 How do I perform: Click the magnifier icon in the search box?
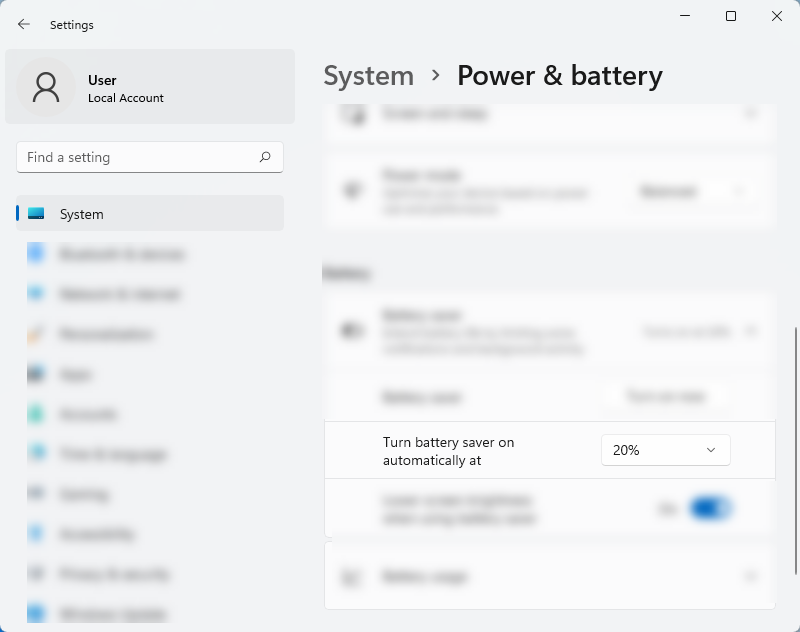[265, 157]
